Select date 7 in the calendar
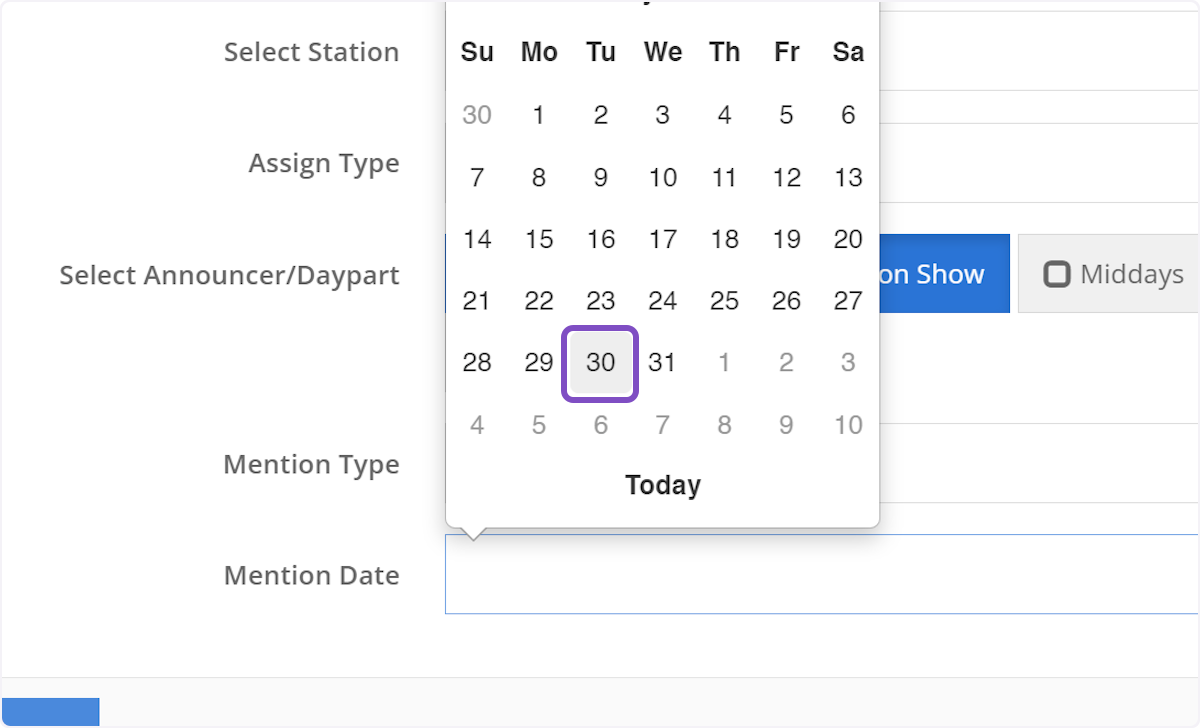Screen dimensions: 1200x728 (x=477, y=177)
